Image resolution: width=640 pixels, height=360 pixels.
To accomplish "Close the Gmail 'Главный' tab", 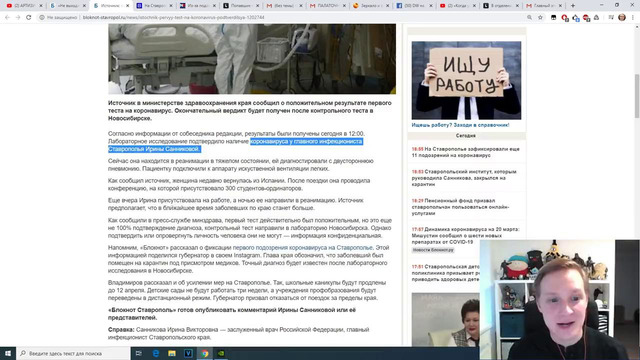I will 560,6.
